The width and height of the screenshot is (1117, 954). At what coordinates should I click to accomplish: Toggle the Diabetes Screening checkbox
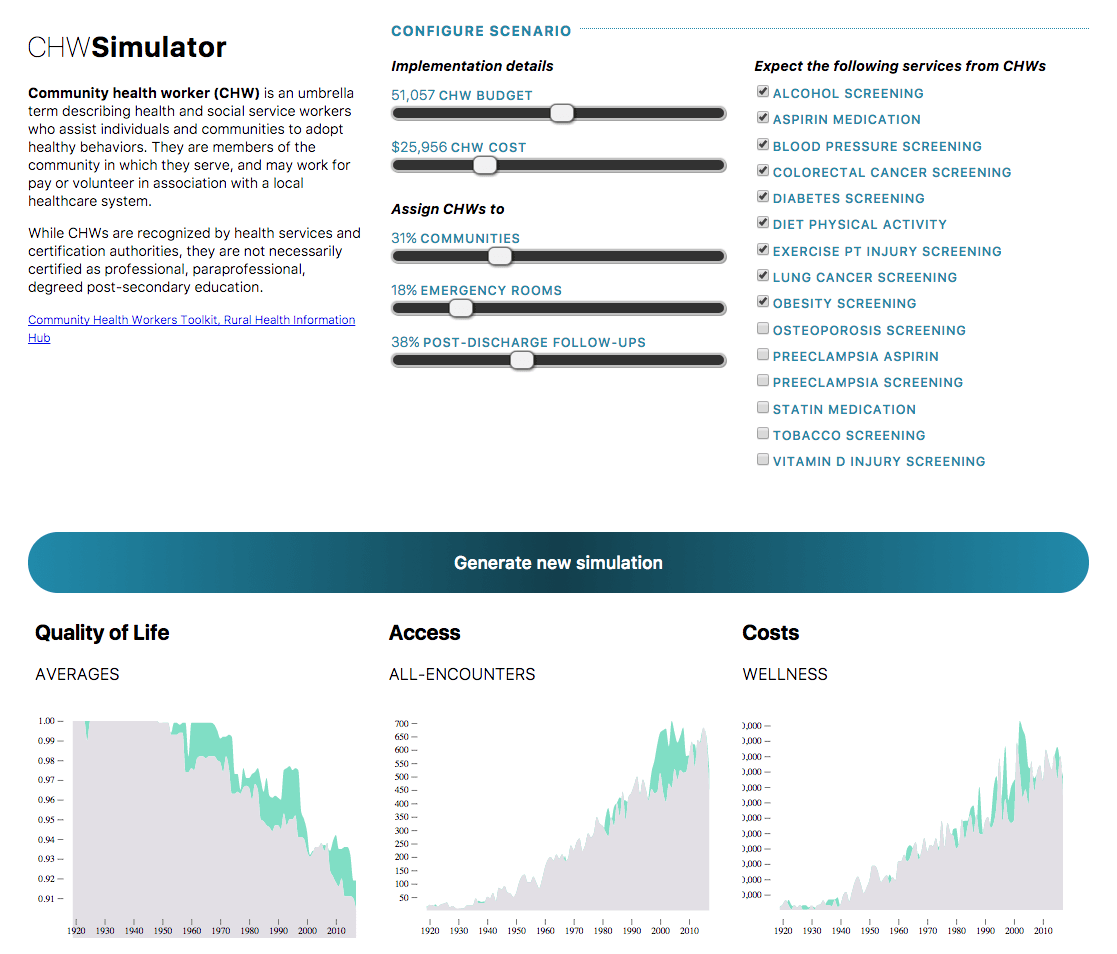pyautogui.click(x=763, y=197)
